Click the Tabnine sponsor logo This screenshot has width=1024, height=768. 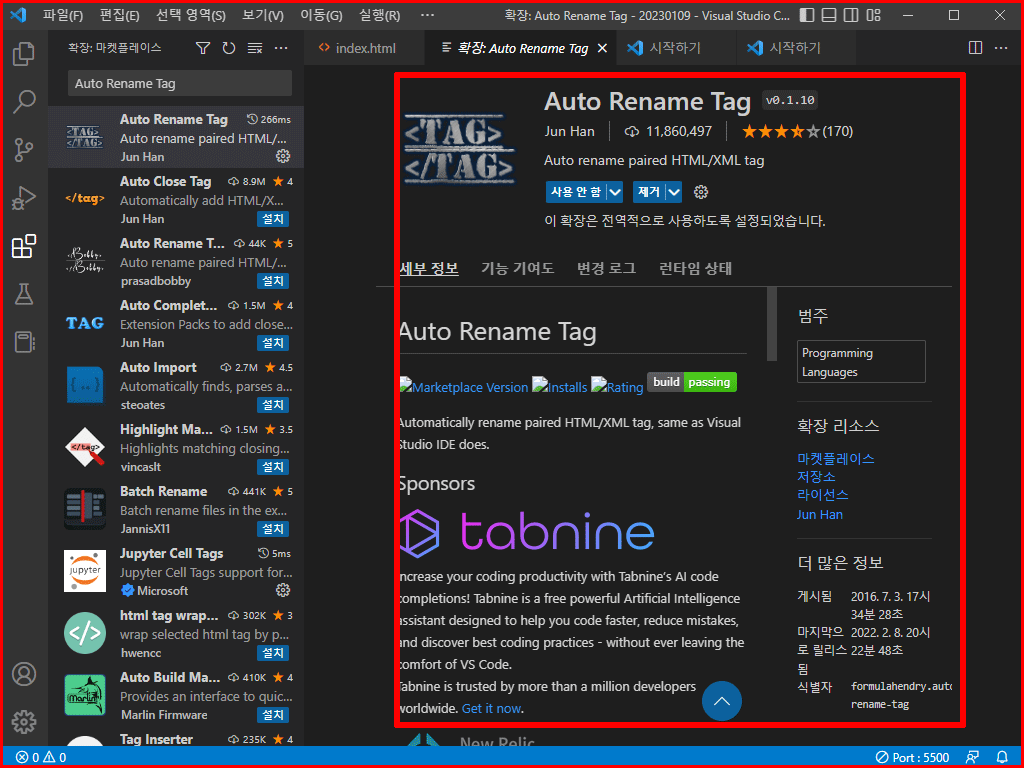pyautogui.click(x=526, y=532)
